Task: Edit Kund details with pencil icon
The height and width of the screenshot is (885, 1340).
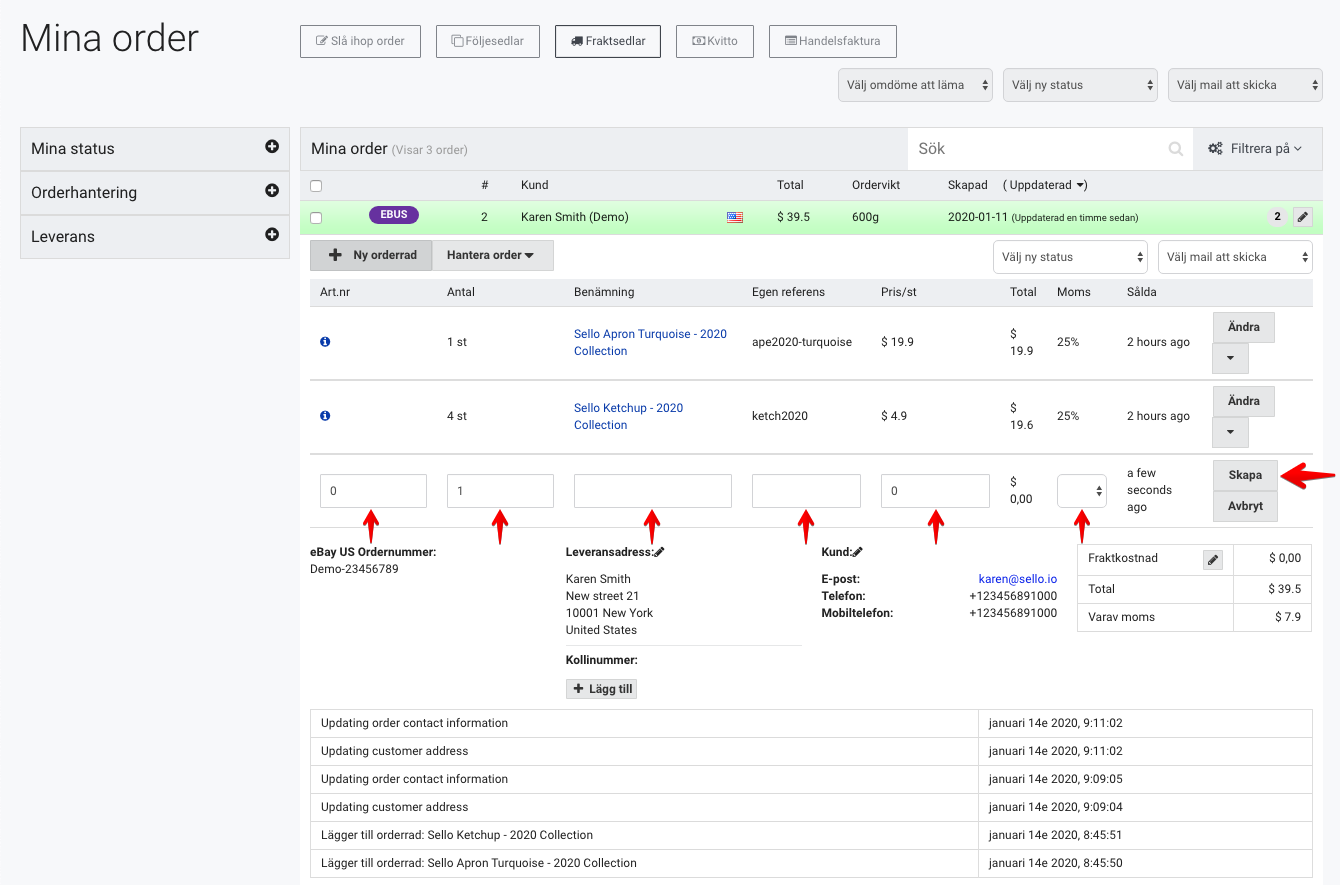Action: point(858,552)
